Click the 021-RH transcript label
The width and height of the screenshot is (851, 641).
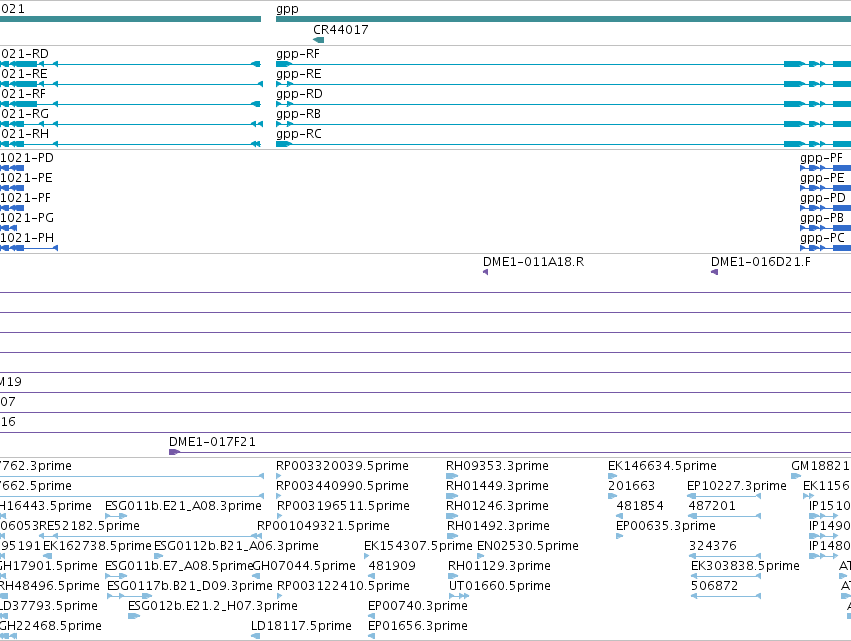(24, 134)
